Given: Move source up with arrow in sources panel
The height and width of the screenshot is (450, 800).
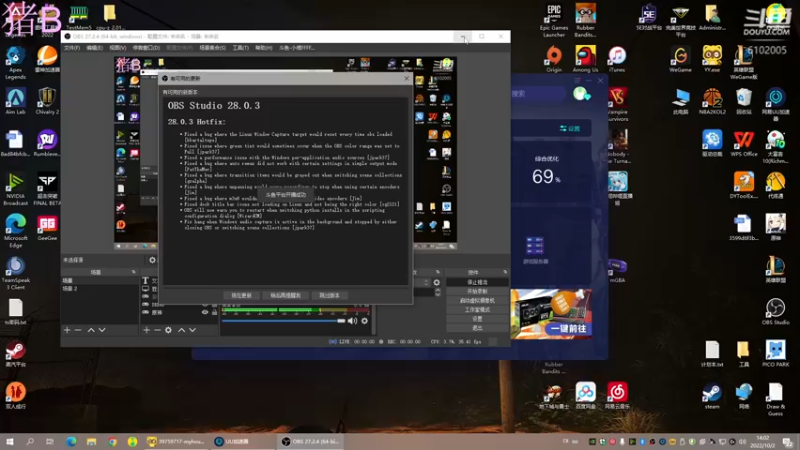Looking at the screenshot, I should pos(181,330).
